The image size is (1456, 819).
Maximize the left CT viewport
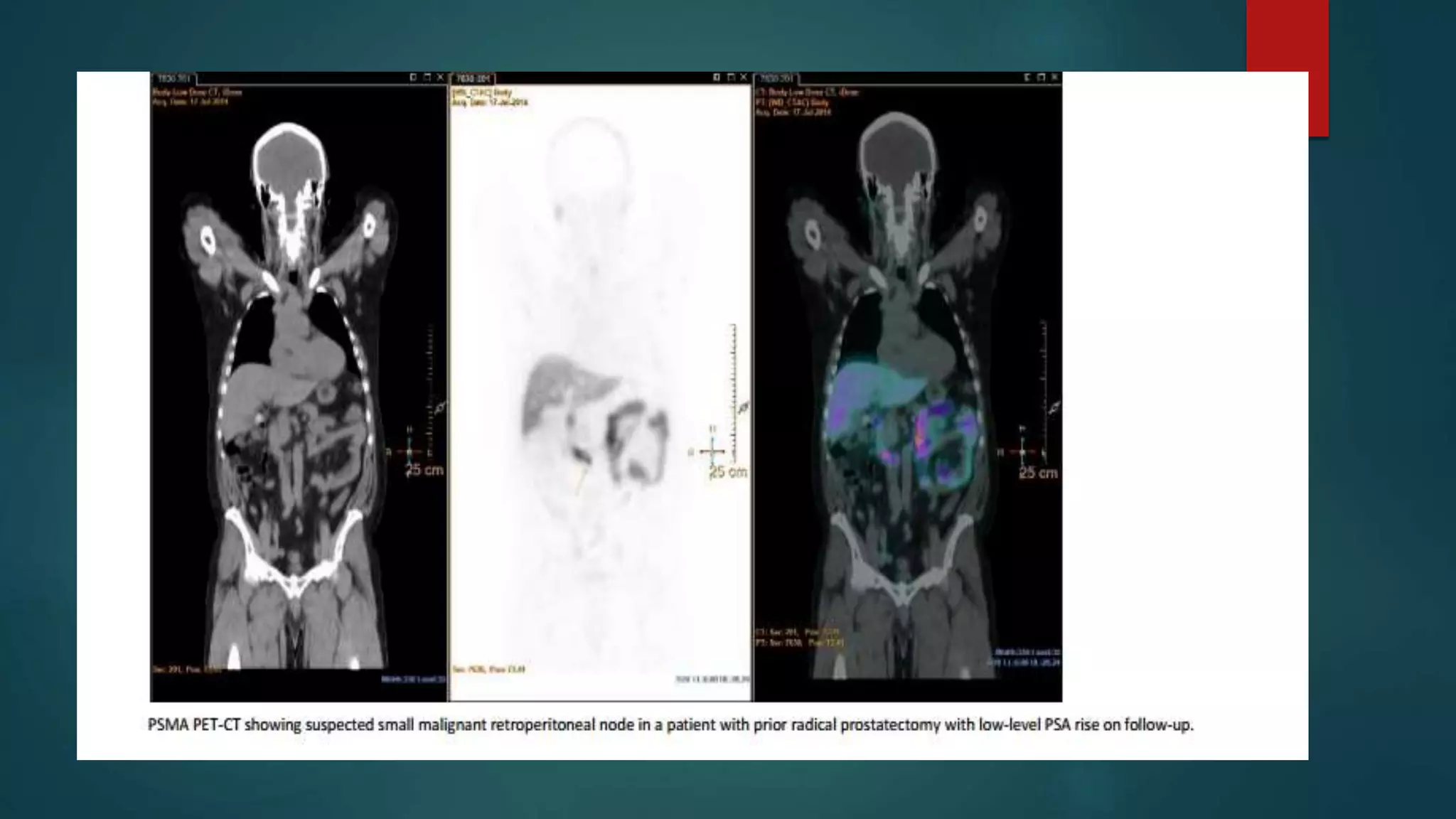[427, 77]
